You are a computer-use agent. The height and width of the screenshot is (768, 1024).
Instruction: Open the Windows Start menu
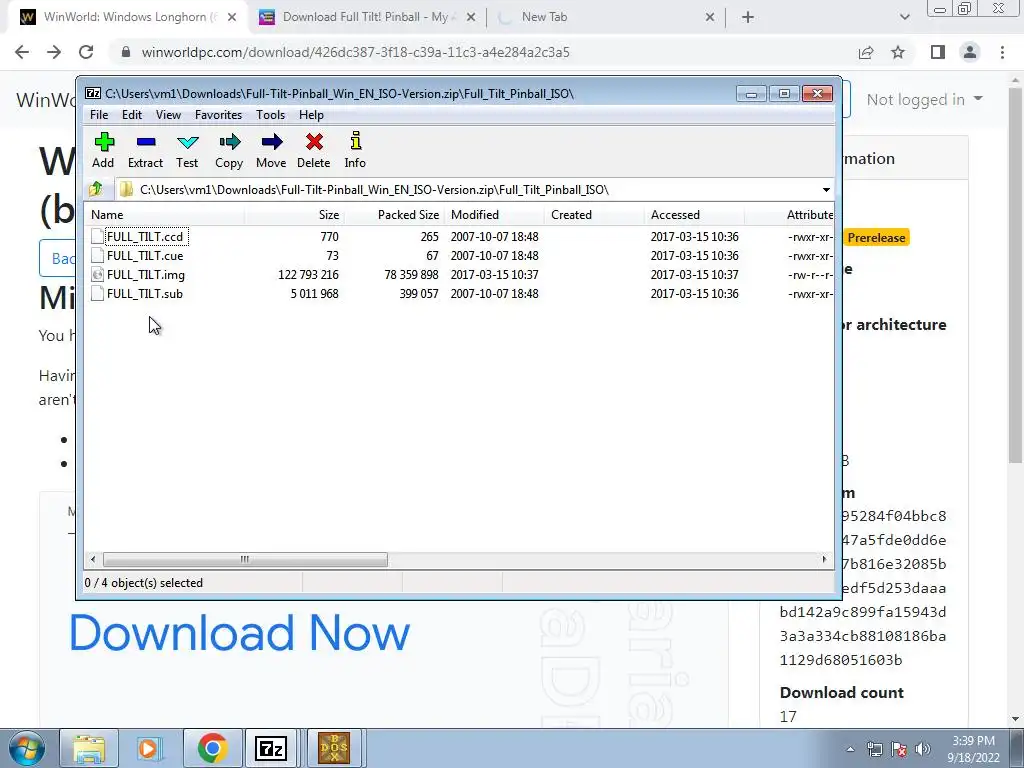pos(26,748)
